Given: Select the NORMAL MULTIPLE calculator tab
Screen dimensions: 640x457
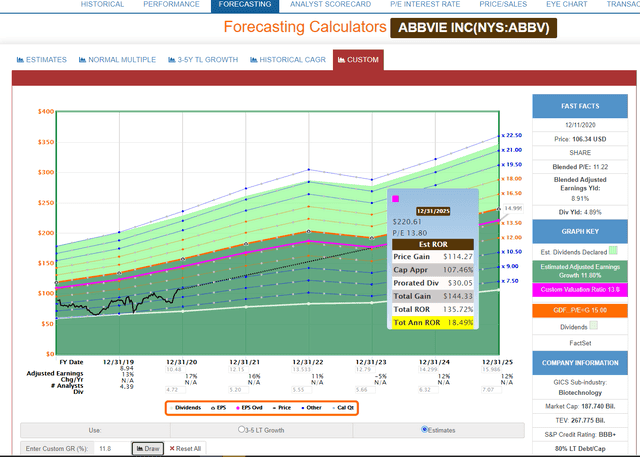Looking at the screenshot, I should click(117, 60).
